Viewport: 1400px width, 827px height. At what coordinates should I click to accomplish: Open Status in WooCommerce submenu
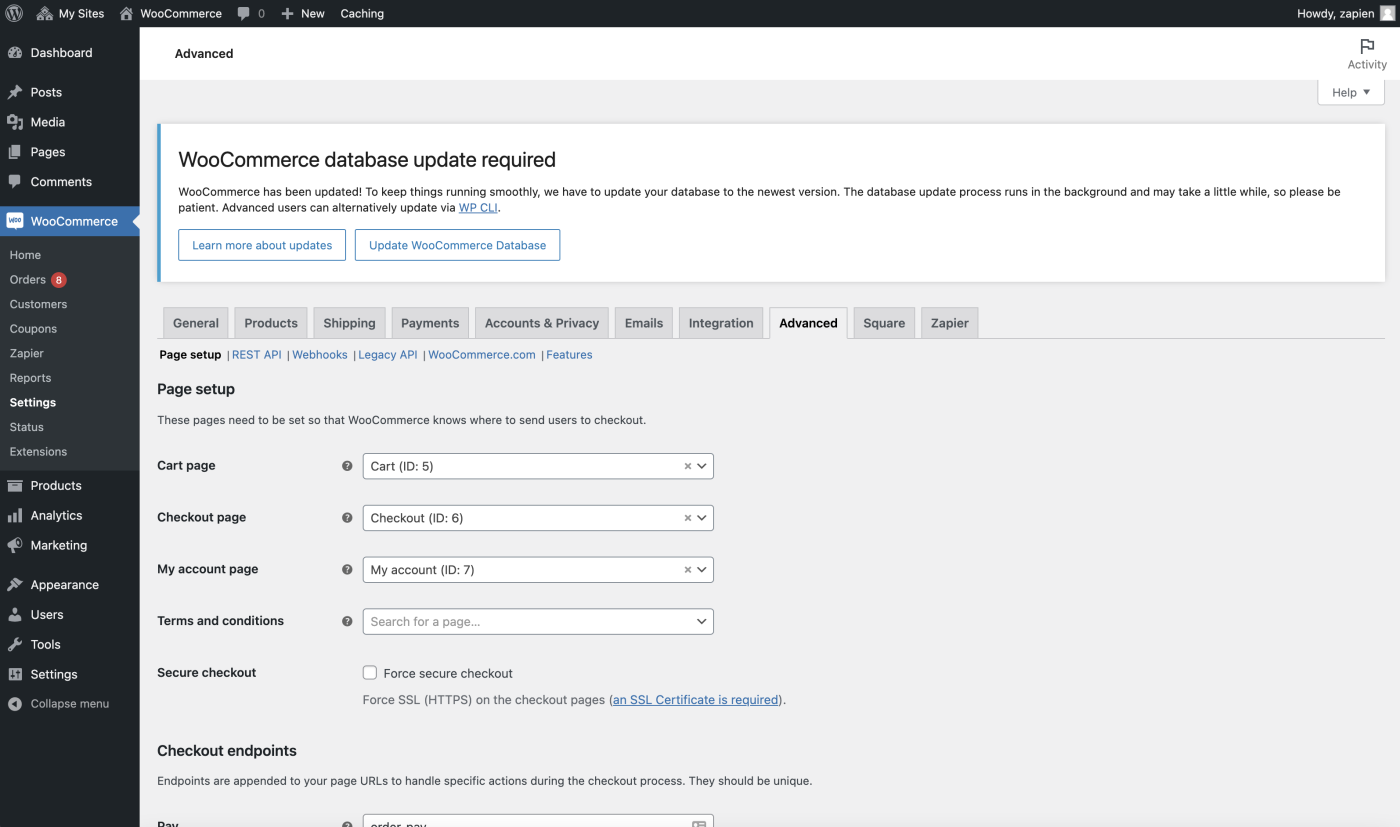[27, 427]
